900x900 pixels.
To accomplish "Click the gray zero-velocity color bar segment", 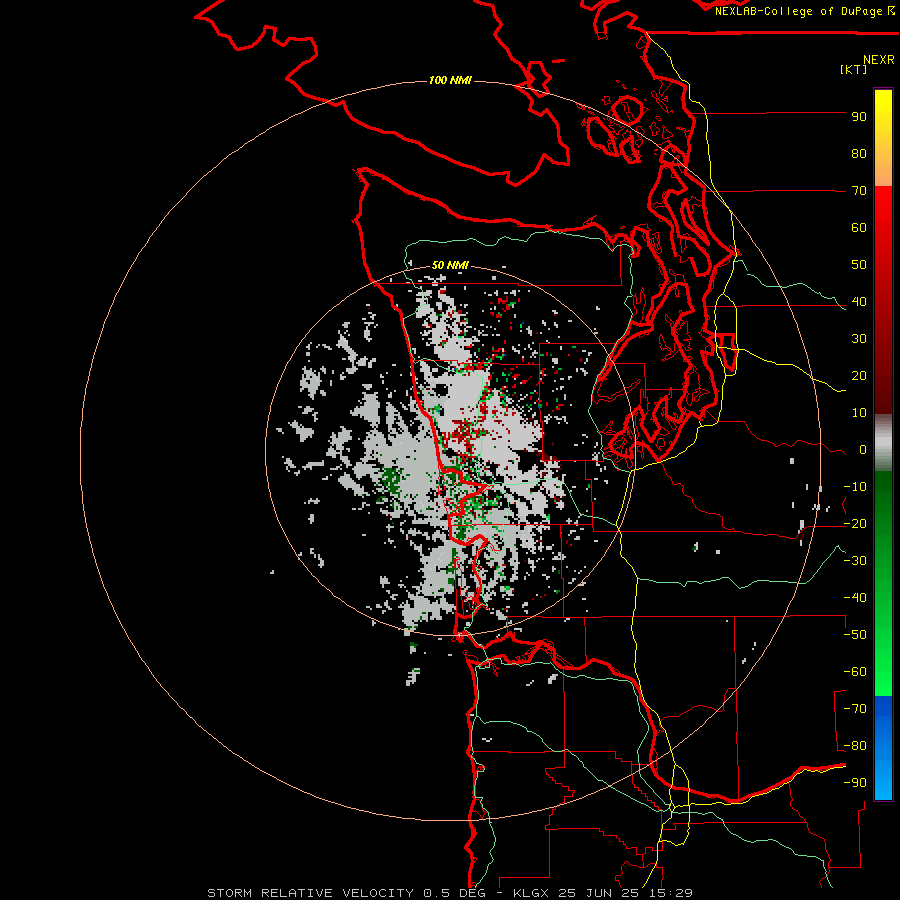I will [883, 443].
